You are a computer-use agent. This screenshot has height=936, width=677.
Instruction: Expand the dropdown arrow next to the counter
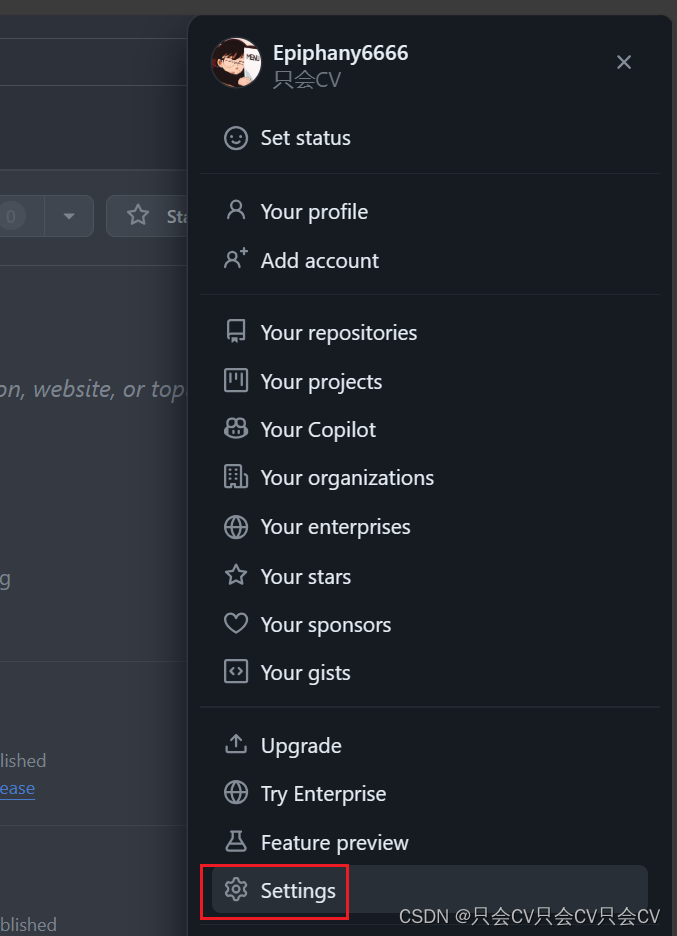(x=69, y=216)
